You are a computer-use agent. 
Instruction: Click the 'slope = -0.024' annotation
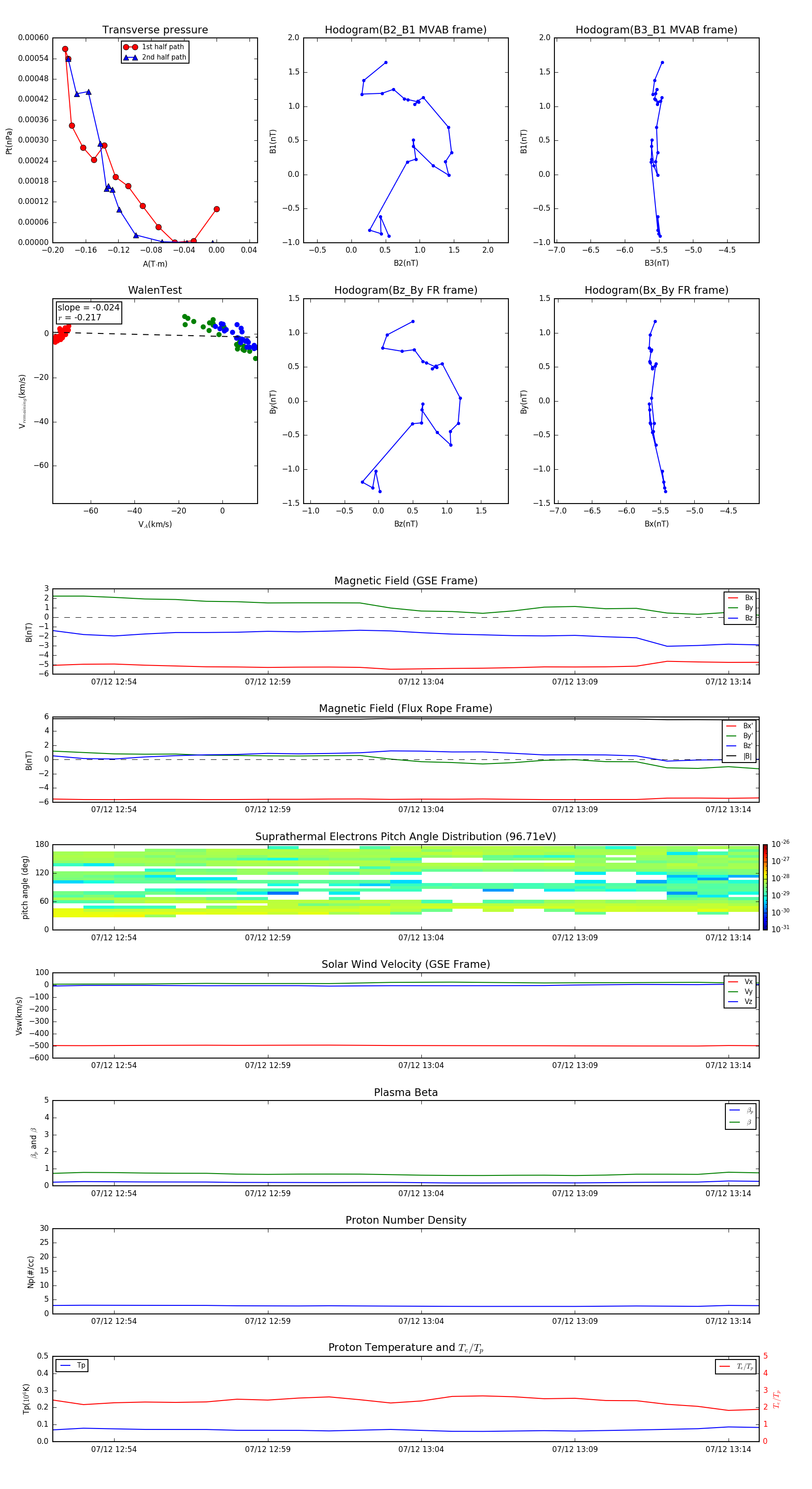click(x=88, y=308)
